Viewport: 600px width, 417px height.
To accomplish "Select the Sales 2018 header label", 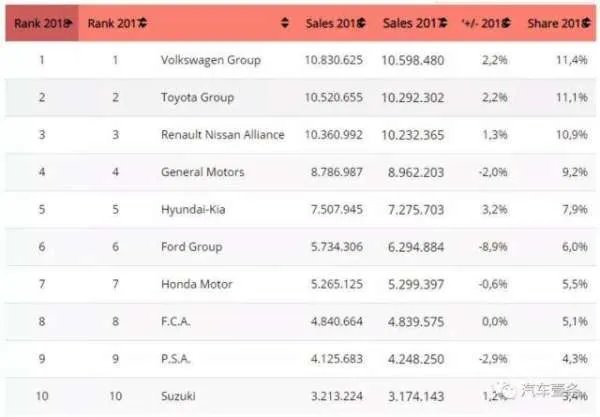I will click(332, 23).
